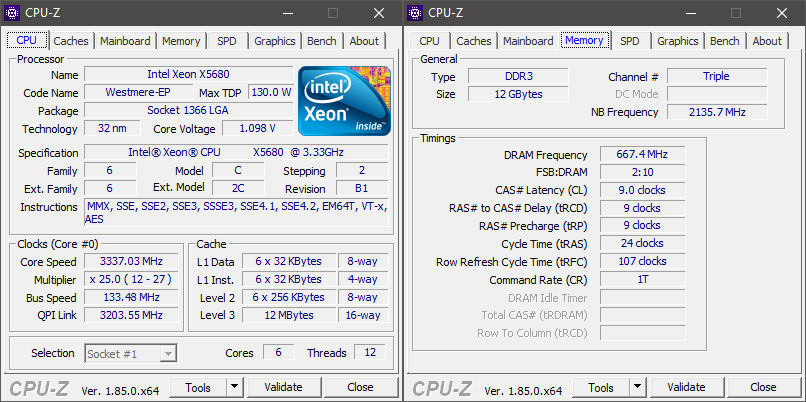This screenshot has height=402, width=806.
Task: Click tRFC value 107 clocks
Action: (642, 261)
